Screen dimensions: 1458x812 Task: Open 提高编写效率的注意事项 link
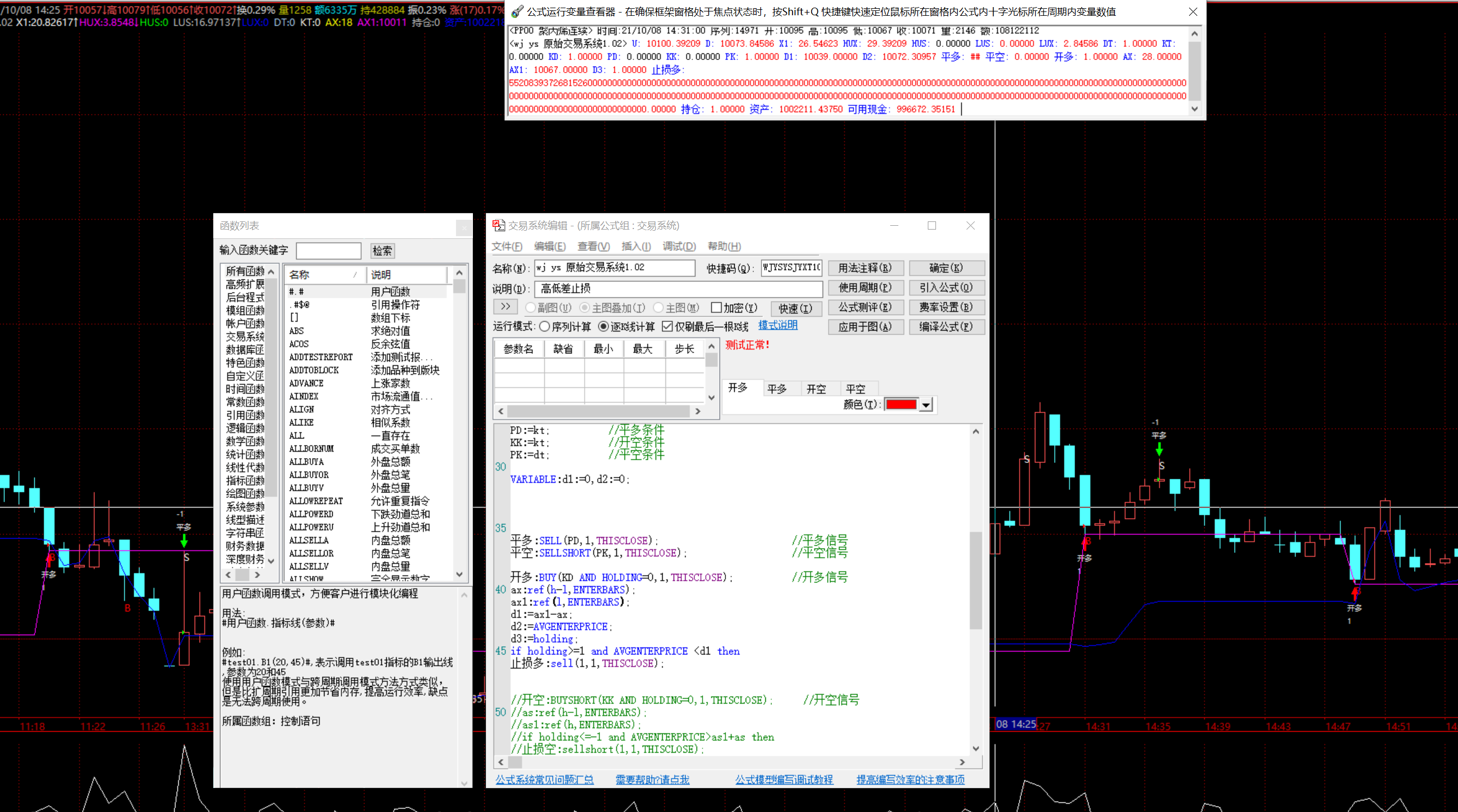(x=911, y=780)
